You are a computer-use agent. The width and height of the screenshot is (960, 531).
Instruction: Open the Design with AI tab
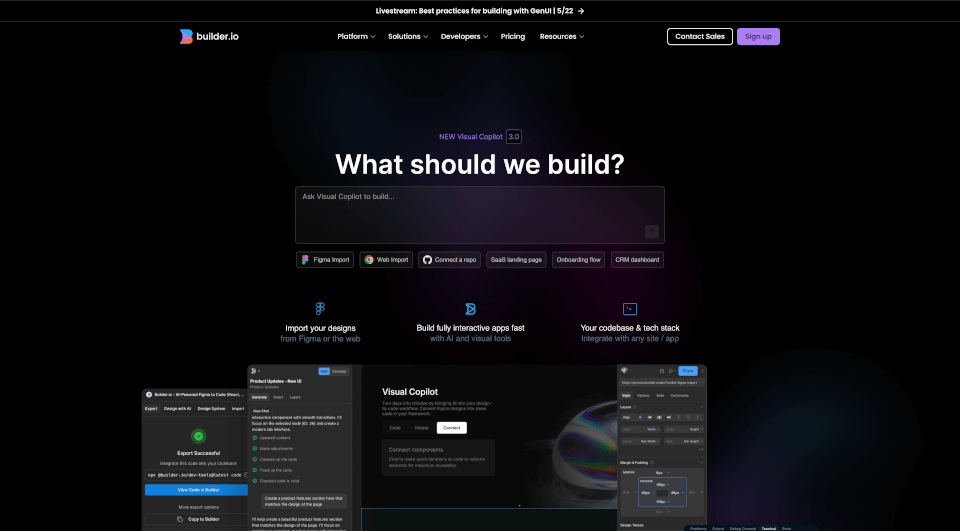178,409
